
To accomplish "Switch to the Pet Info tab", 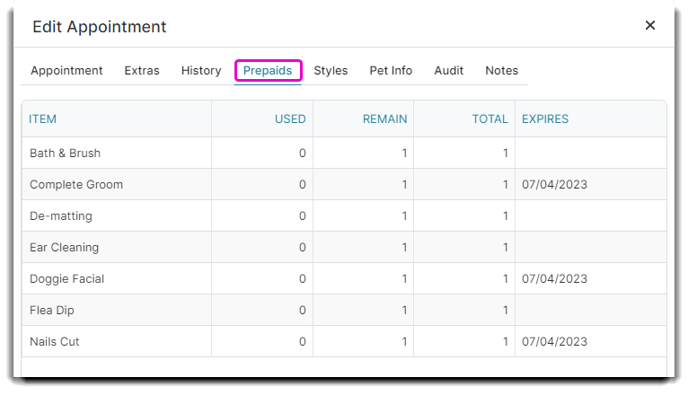I will tap(391, 71).
